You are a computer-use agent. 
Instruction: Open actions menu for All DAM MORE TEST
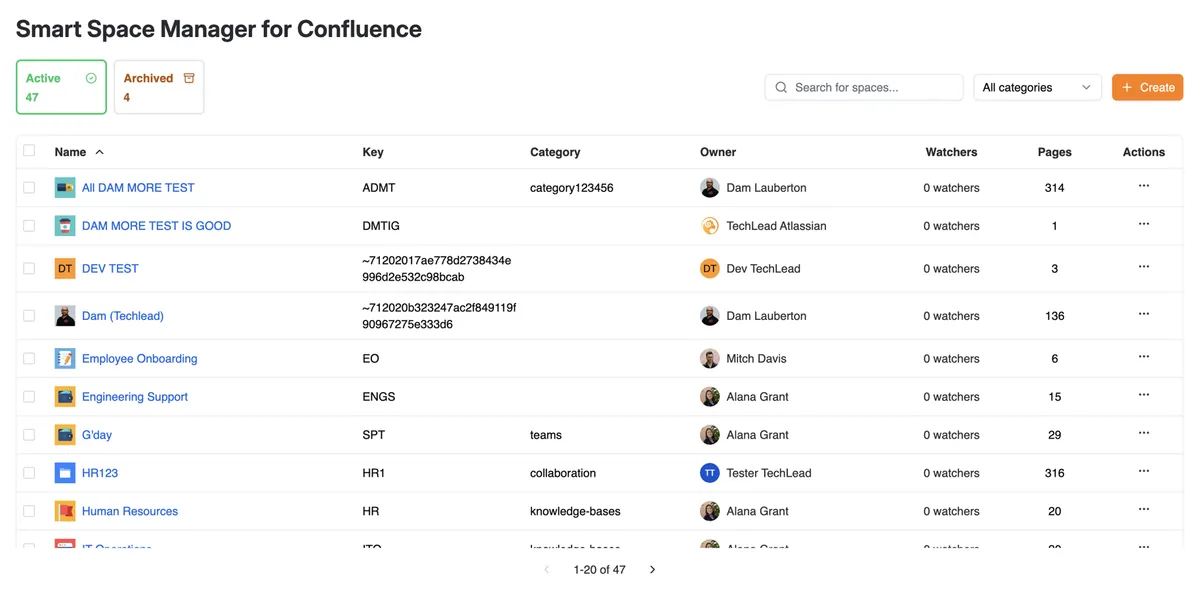(x=1144, y=186)
